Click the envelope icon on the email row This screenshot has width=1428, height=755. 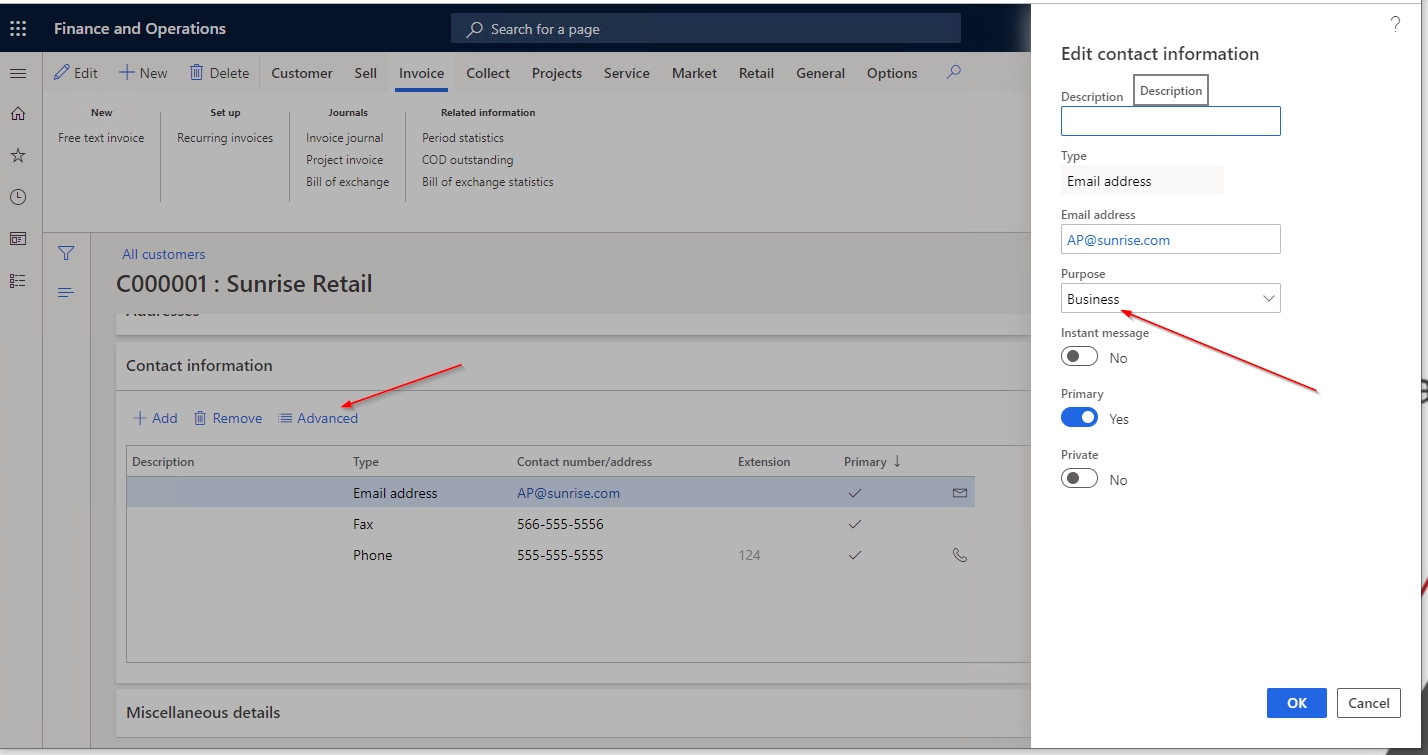959,492
